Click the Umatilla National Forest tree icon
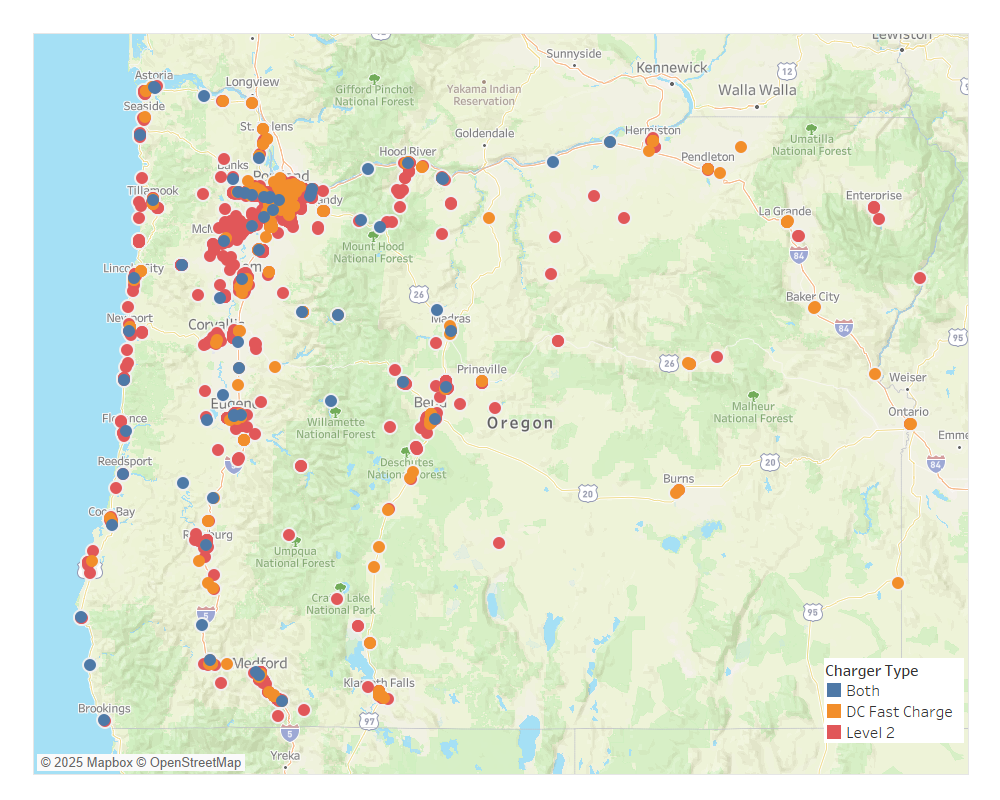Viewport: 1000px width, 800px height. pyautogui.click(x=811, y=130)
